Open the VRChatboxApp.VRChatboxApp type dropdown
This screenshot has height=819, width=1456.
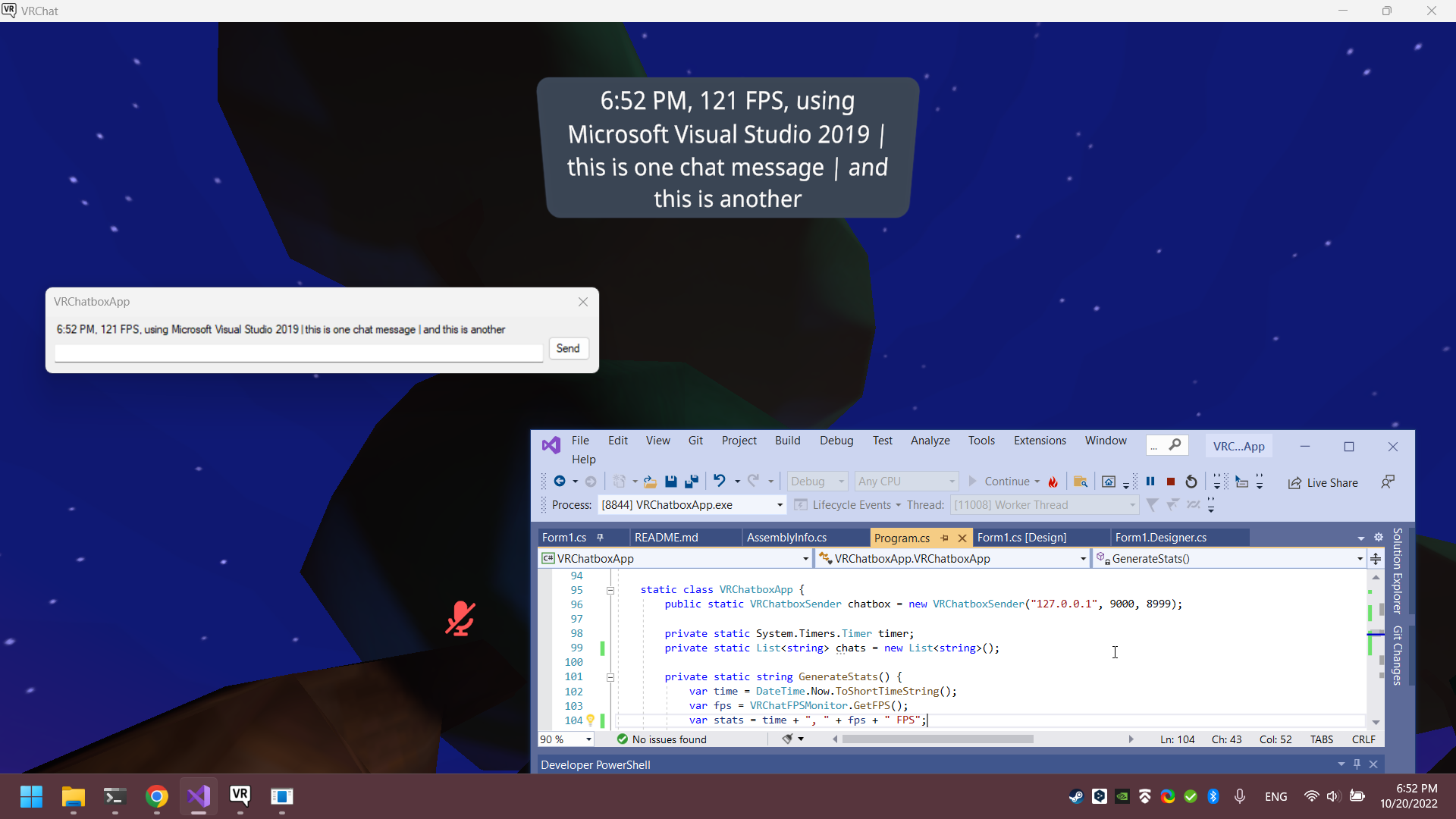pyautogui.click(x=1083, y=559)
